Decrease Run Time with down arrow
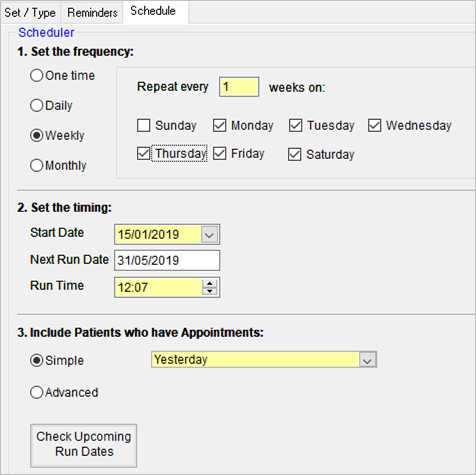The height and width of the screenshot is (475, 476). coord(210,291)
